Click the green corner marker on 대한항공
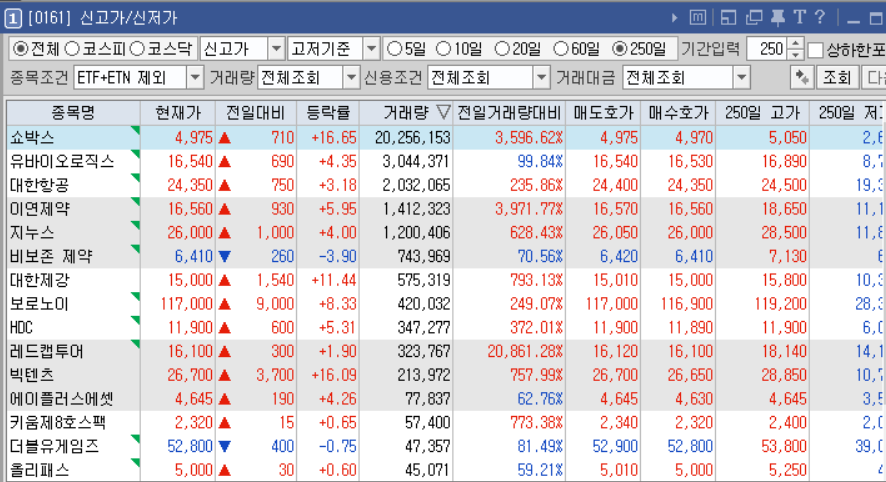The image size is (886, 482). pos(135,177)
